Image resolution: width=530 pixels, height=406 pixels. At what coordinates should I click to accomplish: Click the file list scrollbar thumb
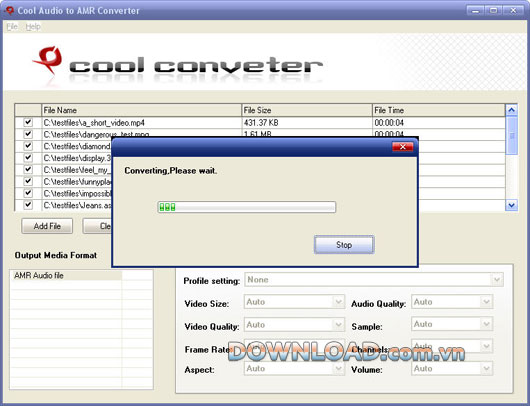tap(511, 136)
